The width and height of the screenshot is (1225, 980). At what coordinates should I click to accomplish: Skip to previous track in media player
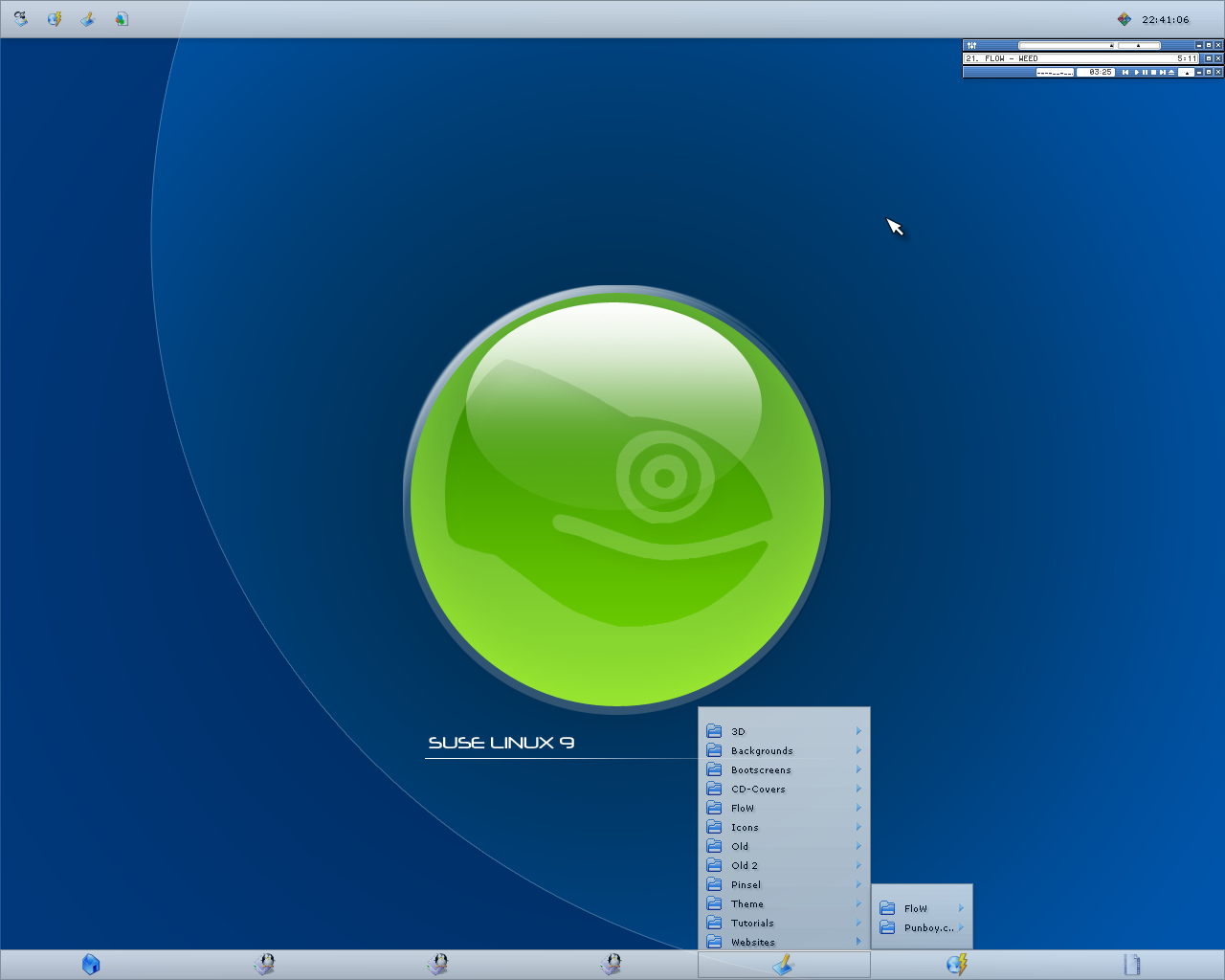pyautogui.click(x=1125, y=72)
